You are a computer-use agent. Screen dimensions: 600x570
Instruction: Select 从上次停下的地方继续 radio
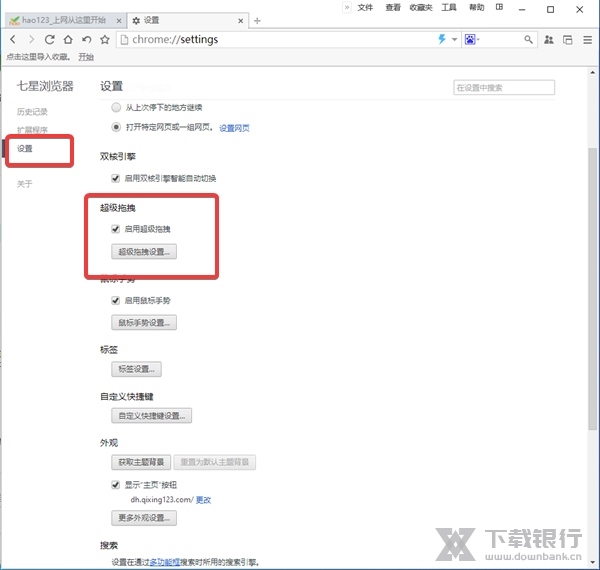point(116,107)
